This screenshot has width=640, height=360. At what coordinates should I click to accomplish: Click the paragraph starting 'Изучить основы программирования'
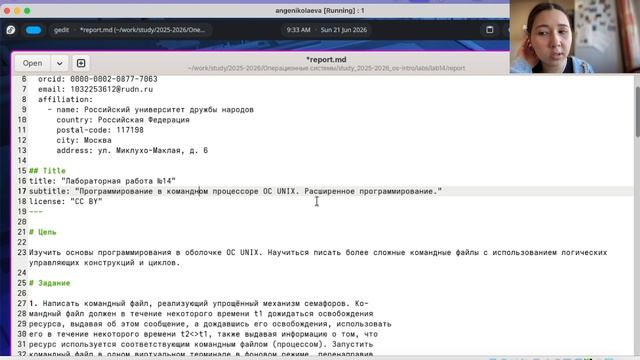click(318, 252)
